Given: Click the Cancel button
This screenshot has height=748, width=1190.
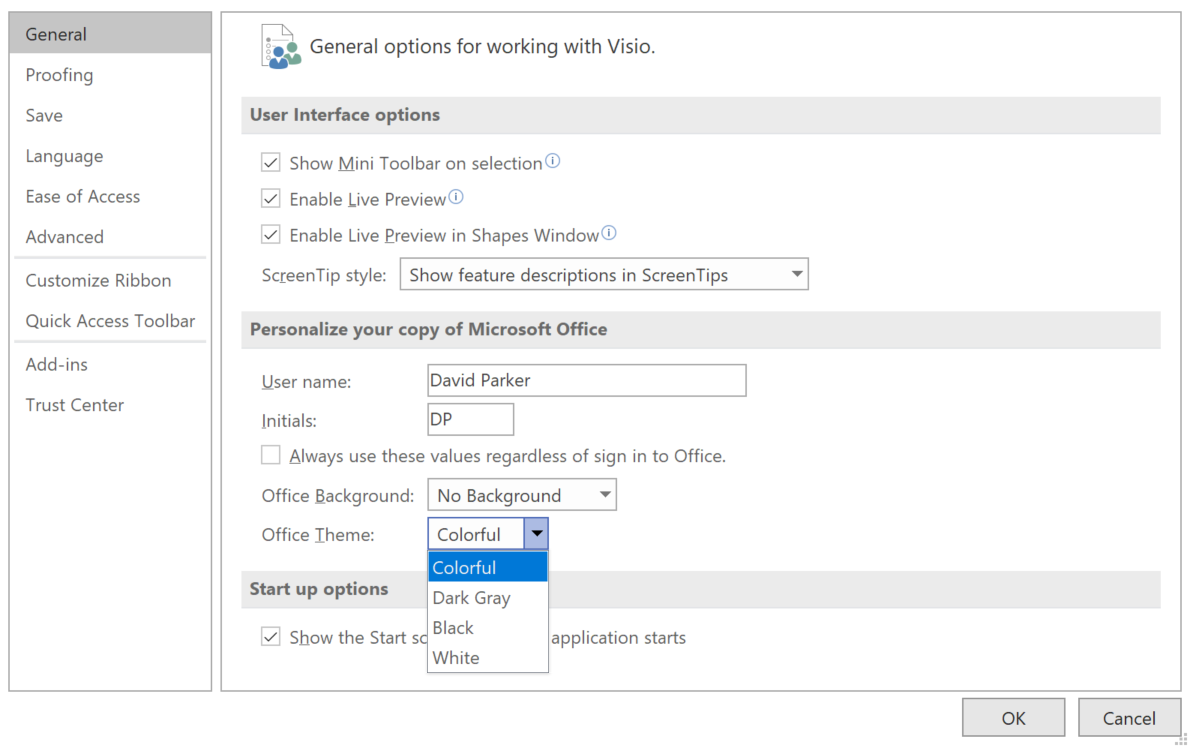Looking at the screenshot, I should click(x=1129, y=717).
